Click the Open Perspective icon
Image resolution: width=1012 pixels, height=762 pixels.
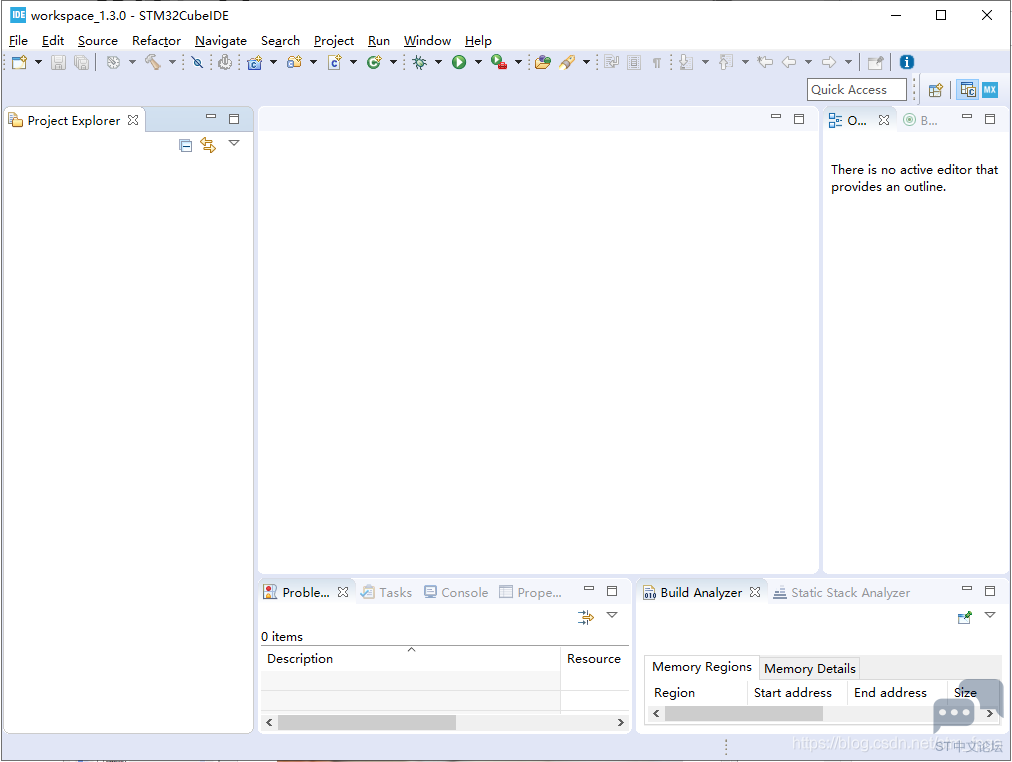936,90
